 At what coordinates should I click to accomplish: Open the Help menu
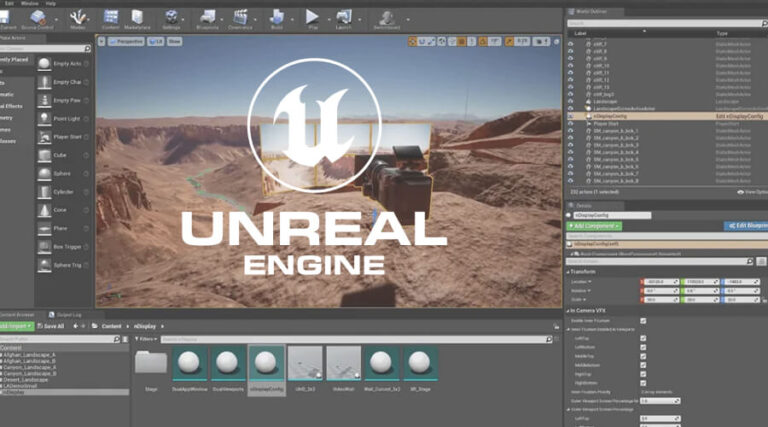[51, 3]
